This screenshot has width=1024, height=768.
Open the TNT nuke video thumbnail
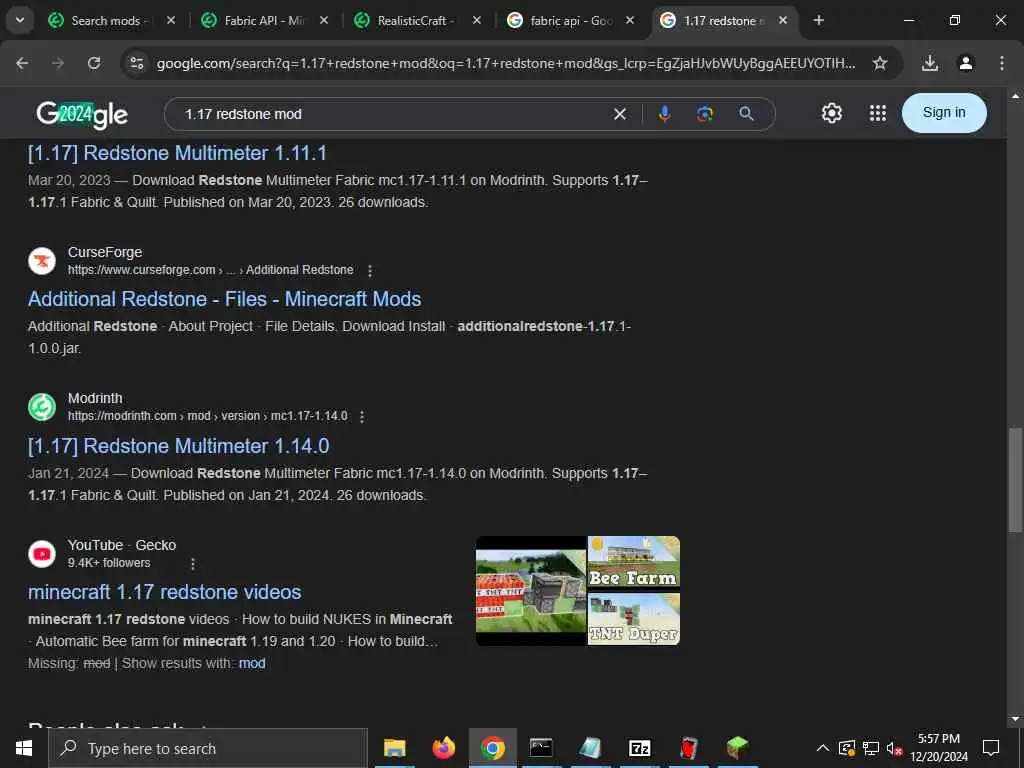(x=531, y=591)
